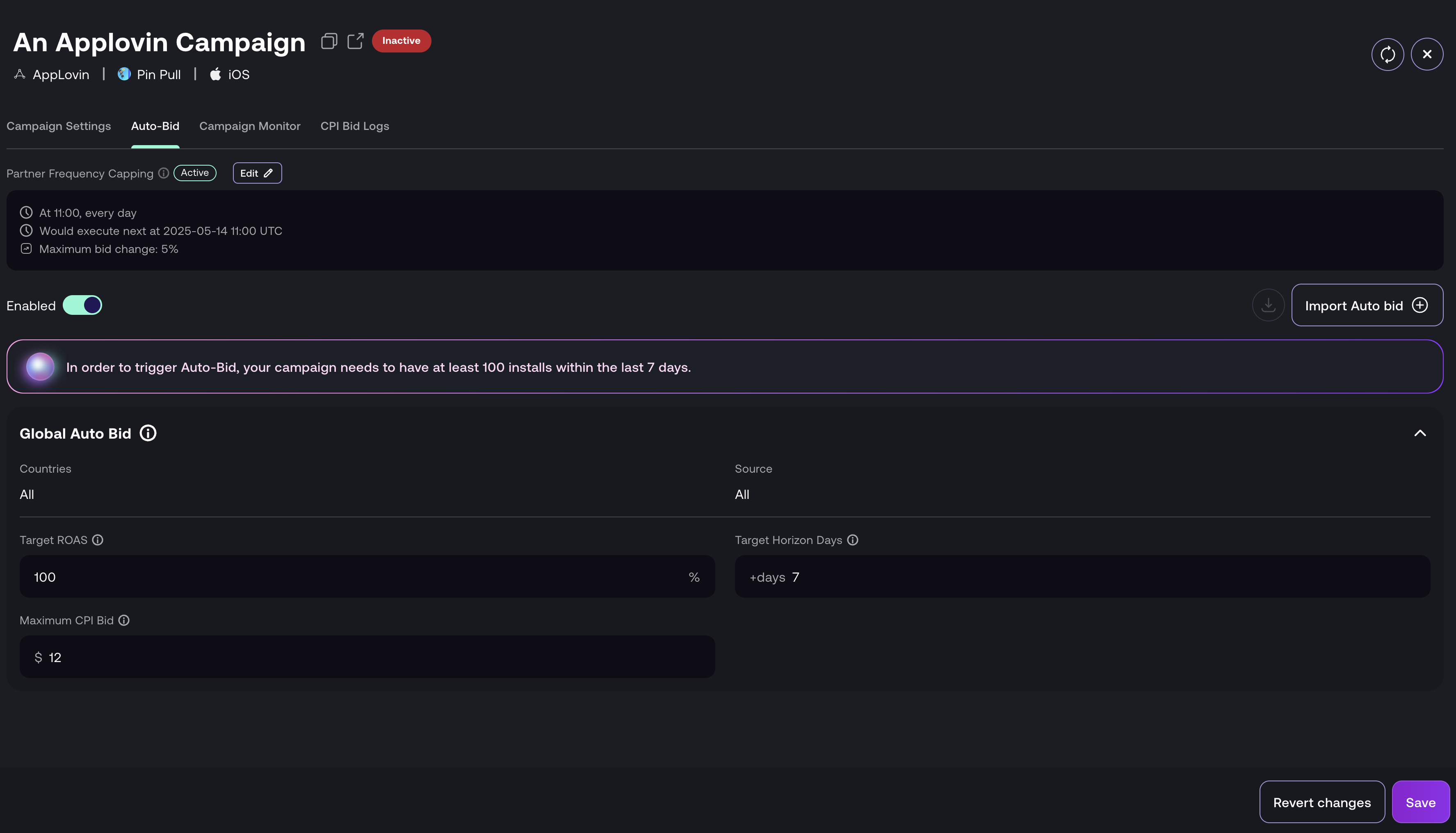Click the auto-bid 100 installs notice text

click(x=378, y=367)
